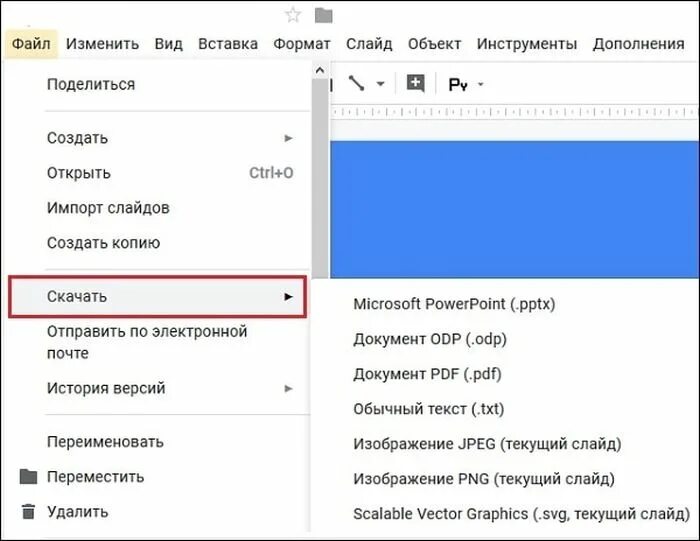Screen dimensions: 700x541
Task: Open the Инструменты menu
Action: (x=527, y=44)
